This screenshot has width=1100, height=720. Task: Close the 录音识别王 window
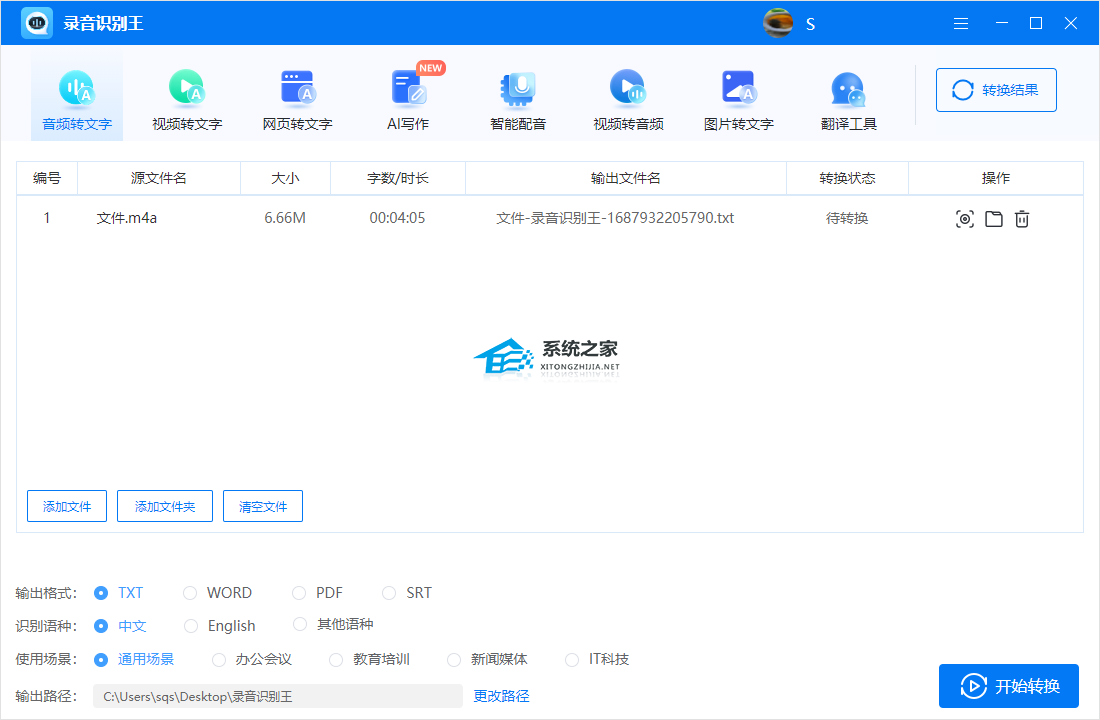coord(1071,23)
